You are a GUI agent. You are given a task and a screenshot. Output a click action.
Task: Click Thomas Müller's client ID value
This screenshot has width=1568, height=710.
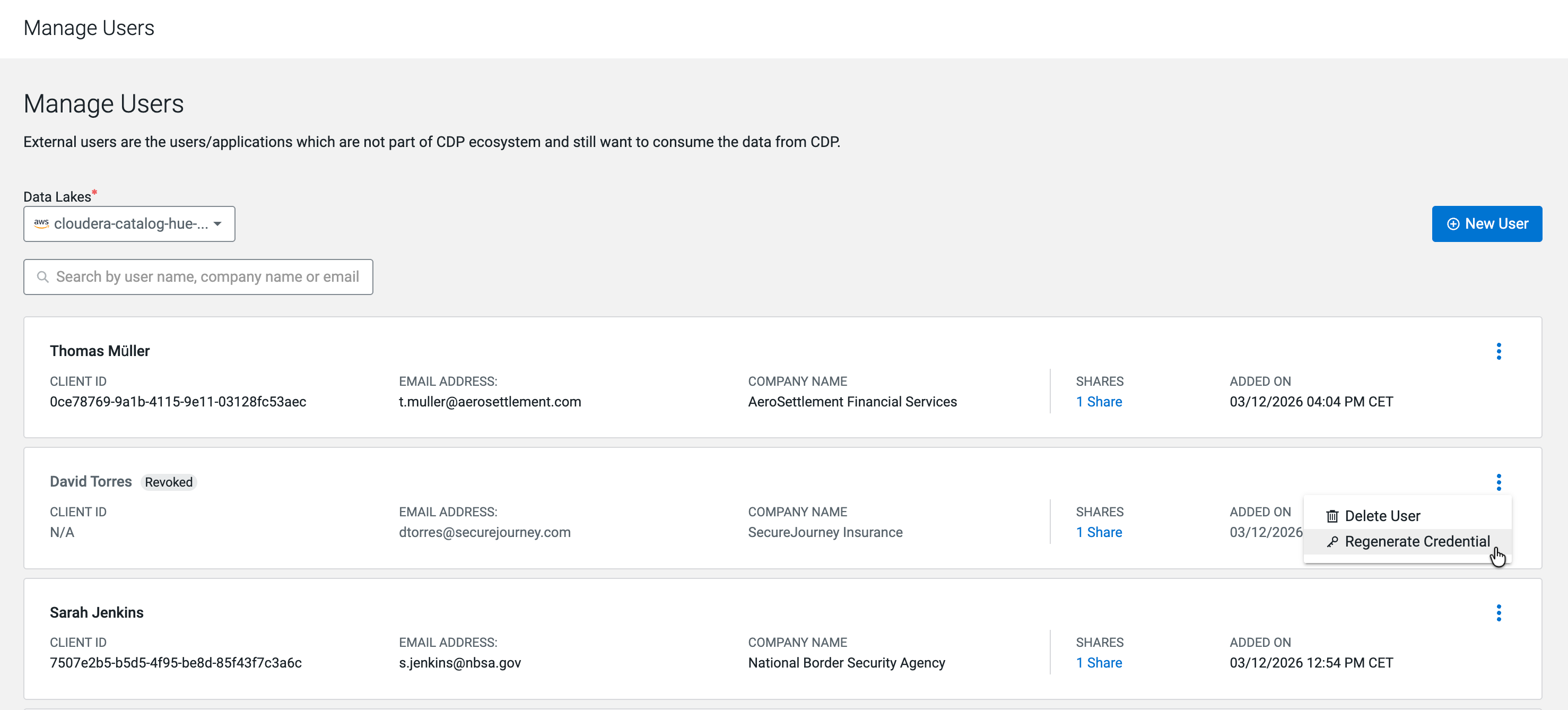(178, 402)
